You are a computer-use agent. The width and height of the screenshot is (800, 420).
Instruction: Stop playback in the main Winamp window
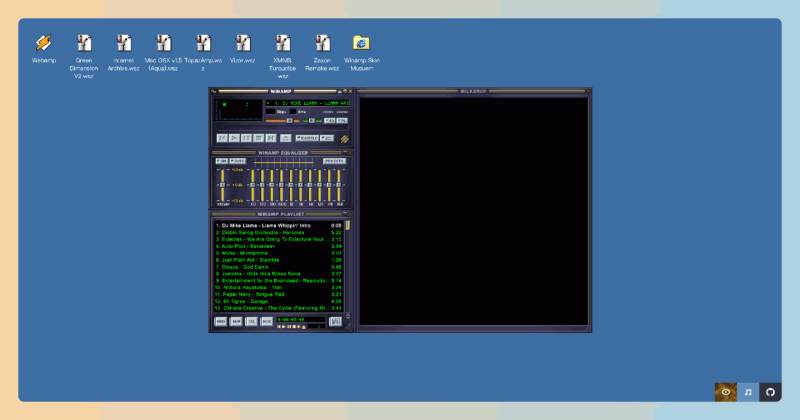point(259,138)
